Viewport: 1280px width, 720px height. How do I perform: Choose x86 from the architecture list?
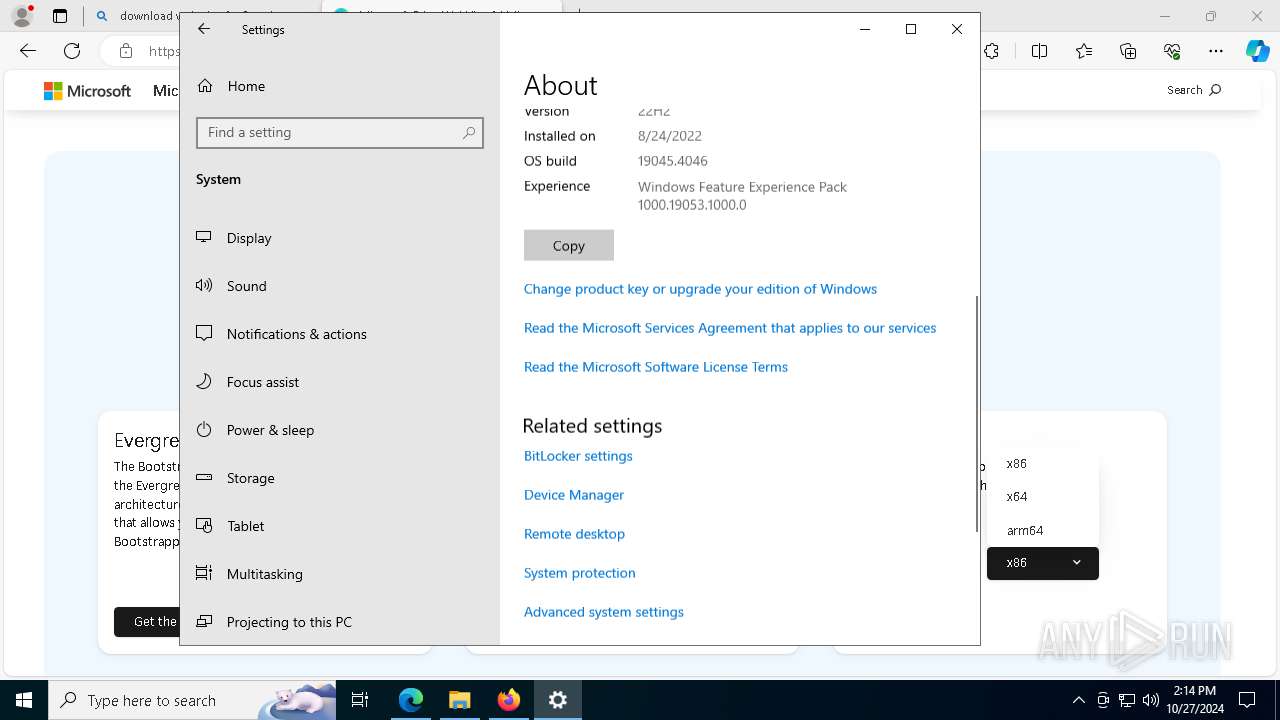pos(1043,464)
